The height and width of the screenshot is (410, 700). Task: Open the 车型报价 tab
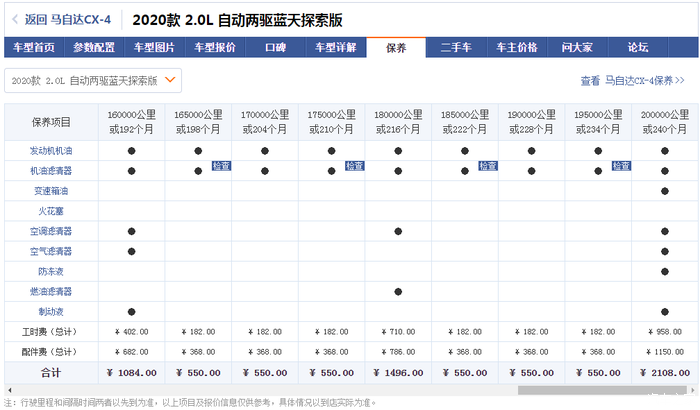click(214, 47)
